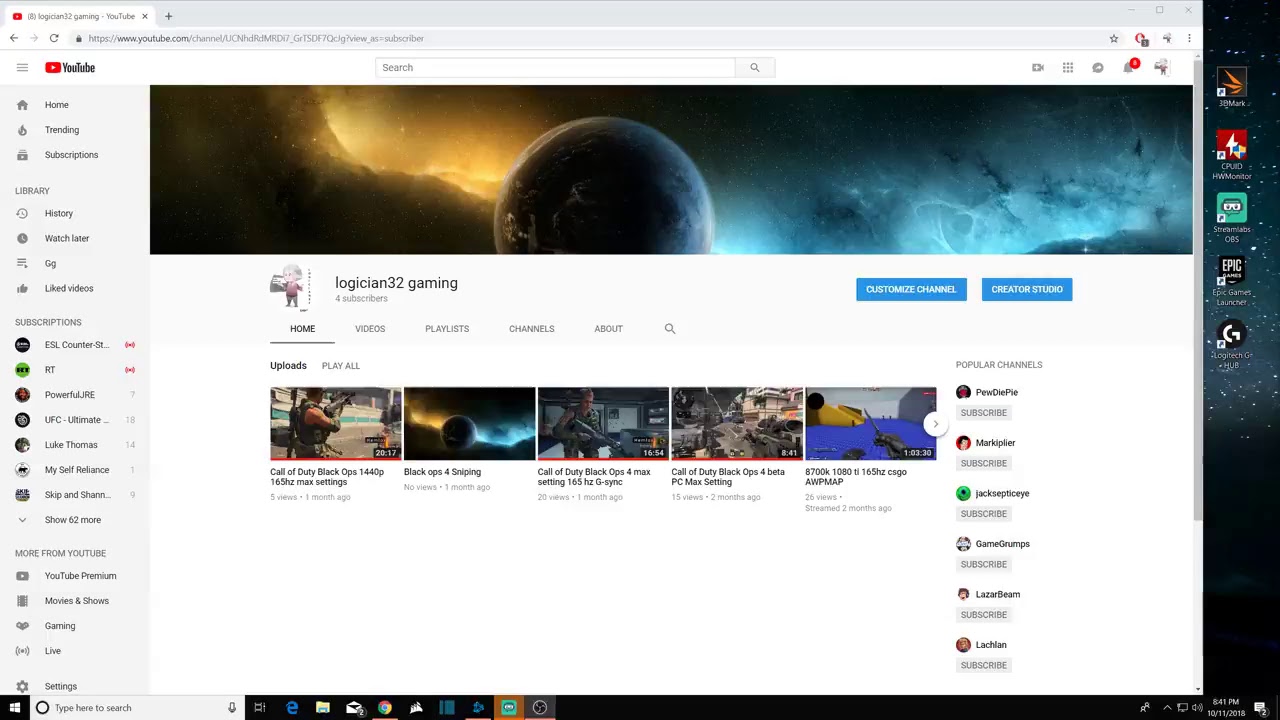This screenshot has height=720, width=1280.
Task: Open a new browser tab
Action: pyautogui.click(x=168, y=16)
